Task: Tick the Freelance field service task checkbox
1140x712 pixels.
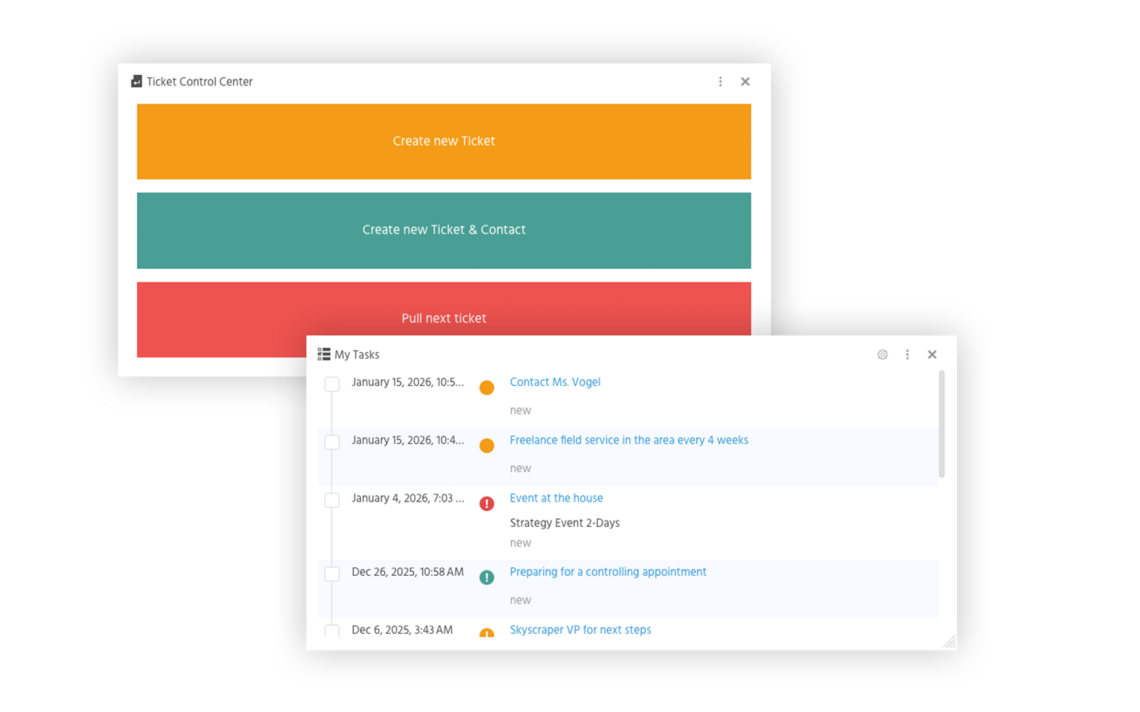Action: tap(332, 442)
